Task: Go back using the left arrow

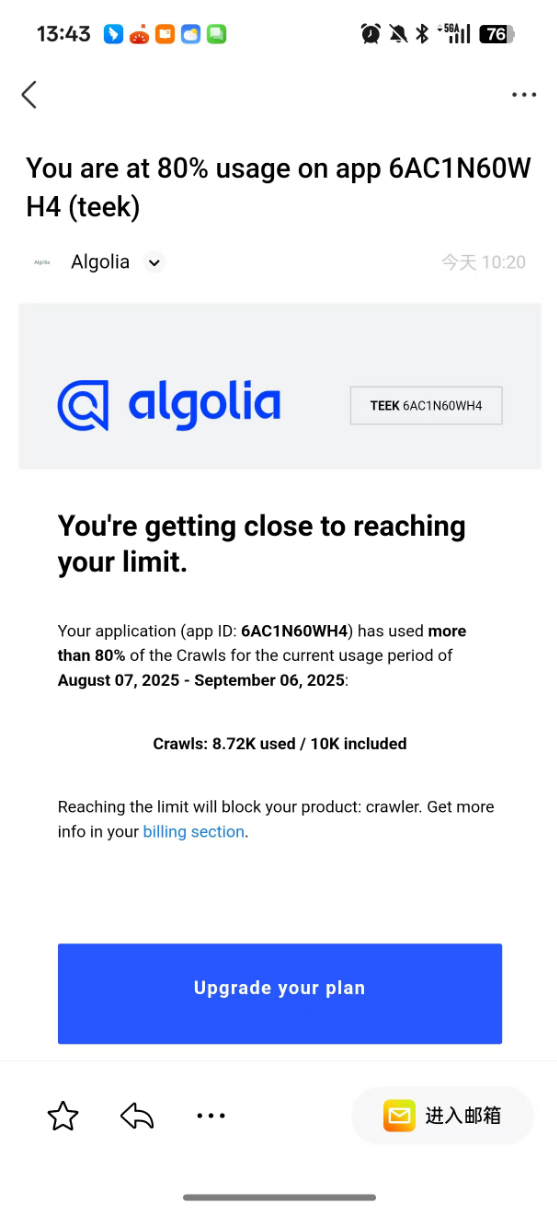Action: [29, 95]
